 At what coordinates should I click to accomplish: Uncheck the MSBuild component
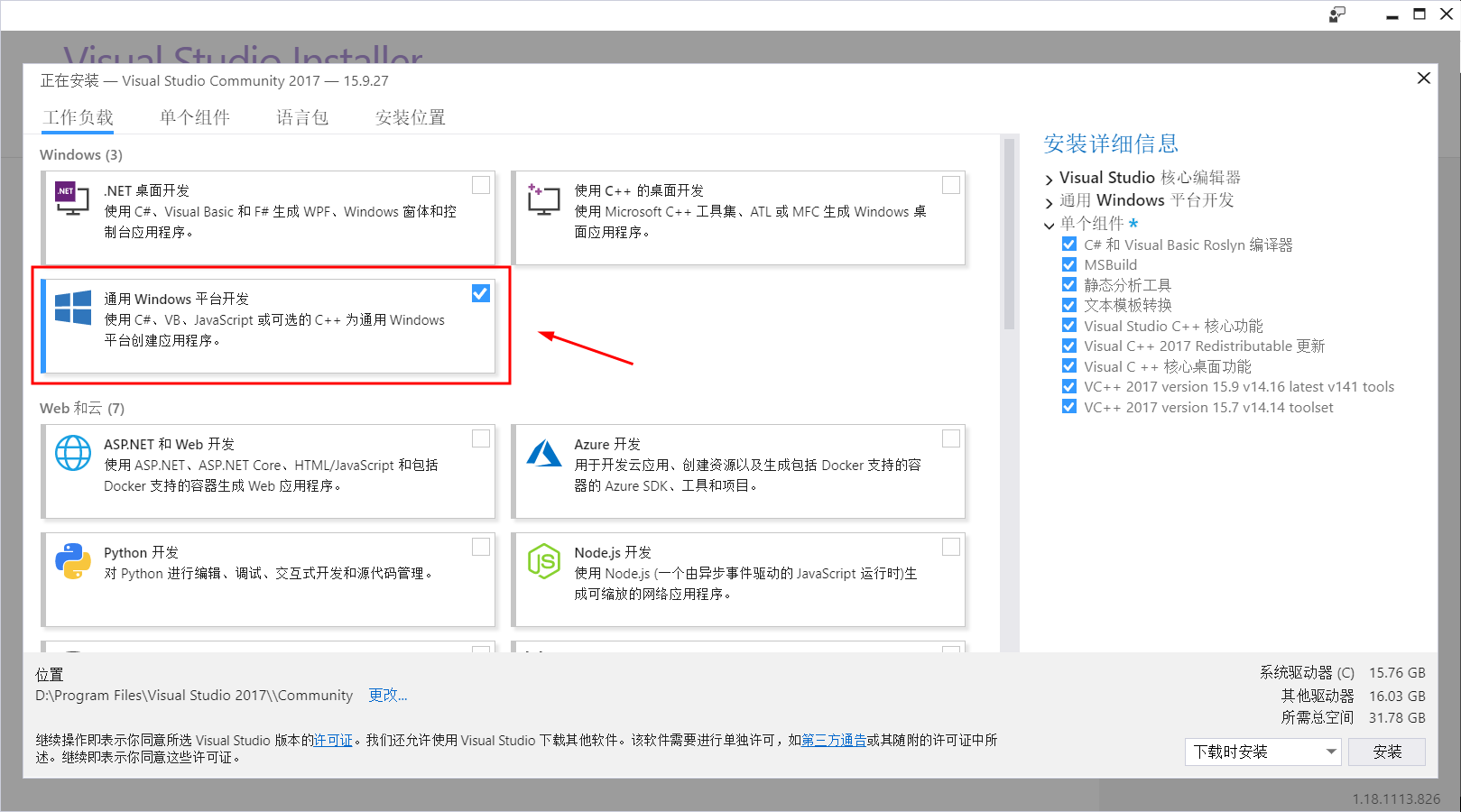click(1069, 264)
